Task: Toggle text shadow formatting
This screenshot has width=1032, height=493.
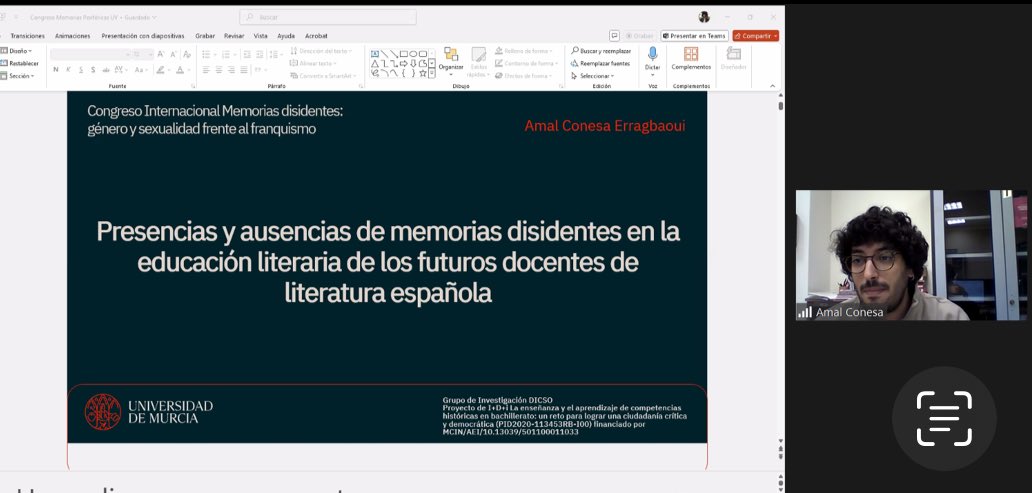Action: click(x=93, y=70)
